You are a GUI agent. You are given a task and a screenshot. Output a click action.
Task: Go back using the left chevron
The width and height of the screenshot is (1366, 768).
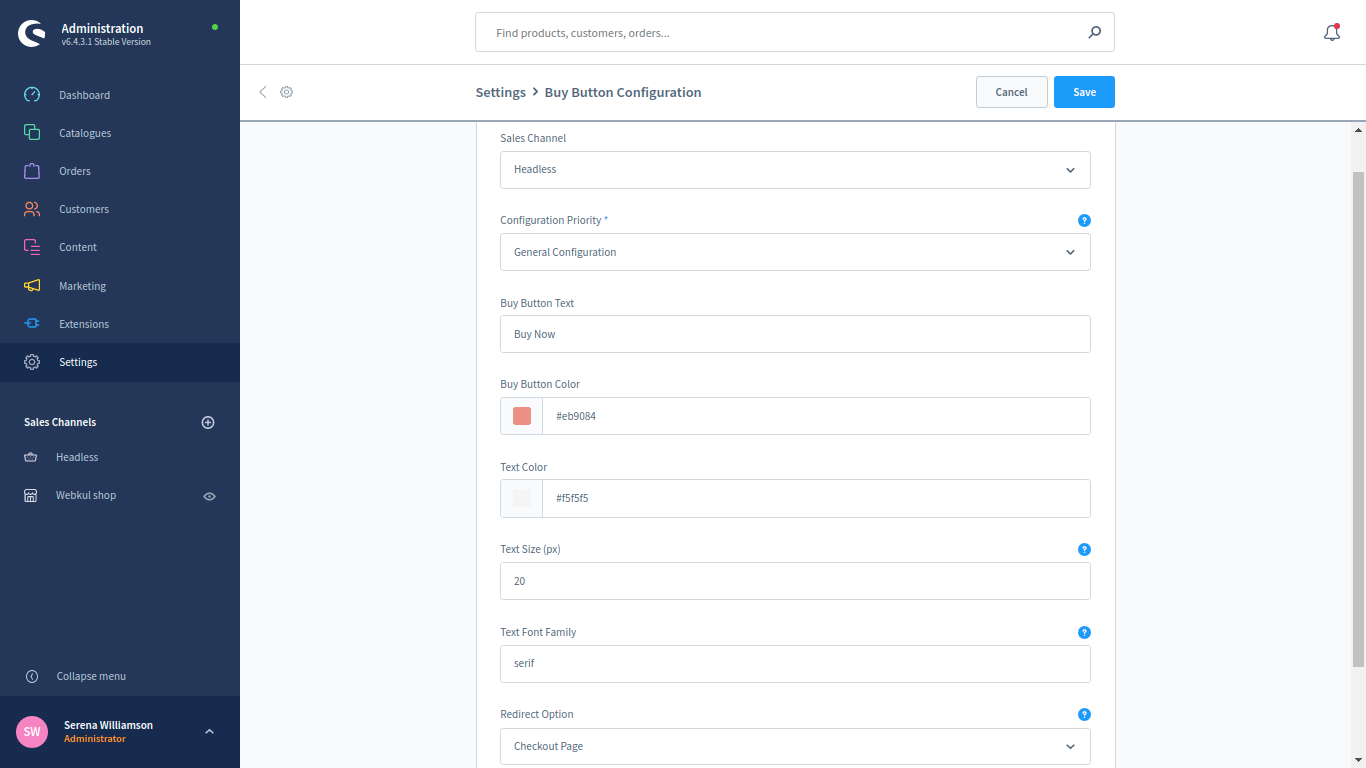click(263, 92)
